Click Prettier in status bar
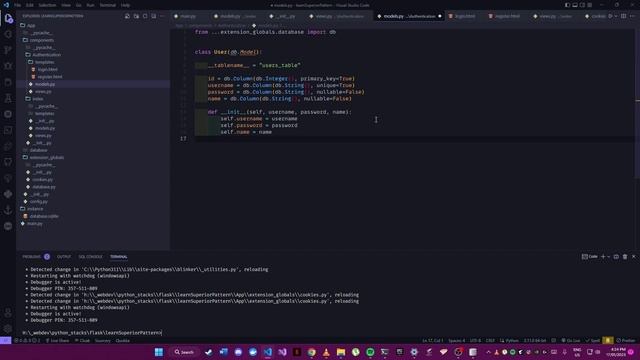 (x=626, y=340)
